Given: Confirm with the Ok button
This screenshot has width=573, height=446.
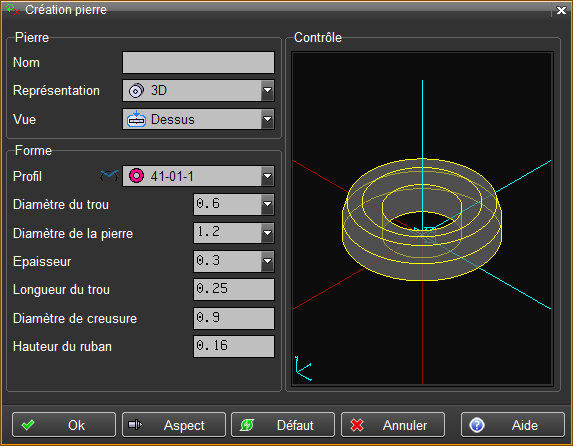Looking at the screenshot, I should pos(64,425).
